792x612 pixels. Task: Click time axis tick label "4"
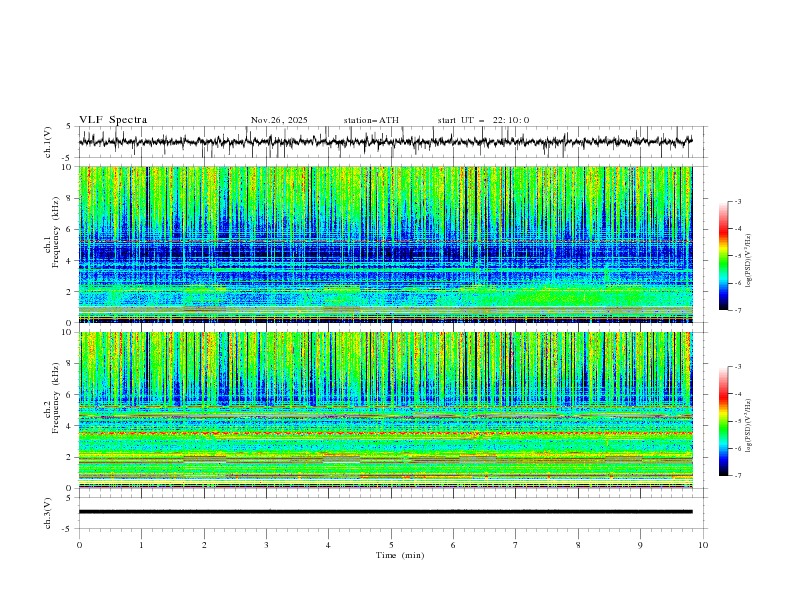[x=328, y=545]
